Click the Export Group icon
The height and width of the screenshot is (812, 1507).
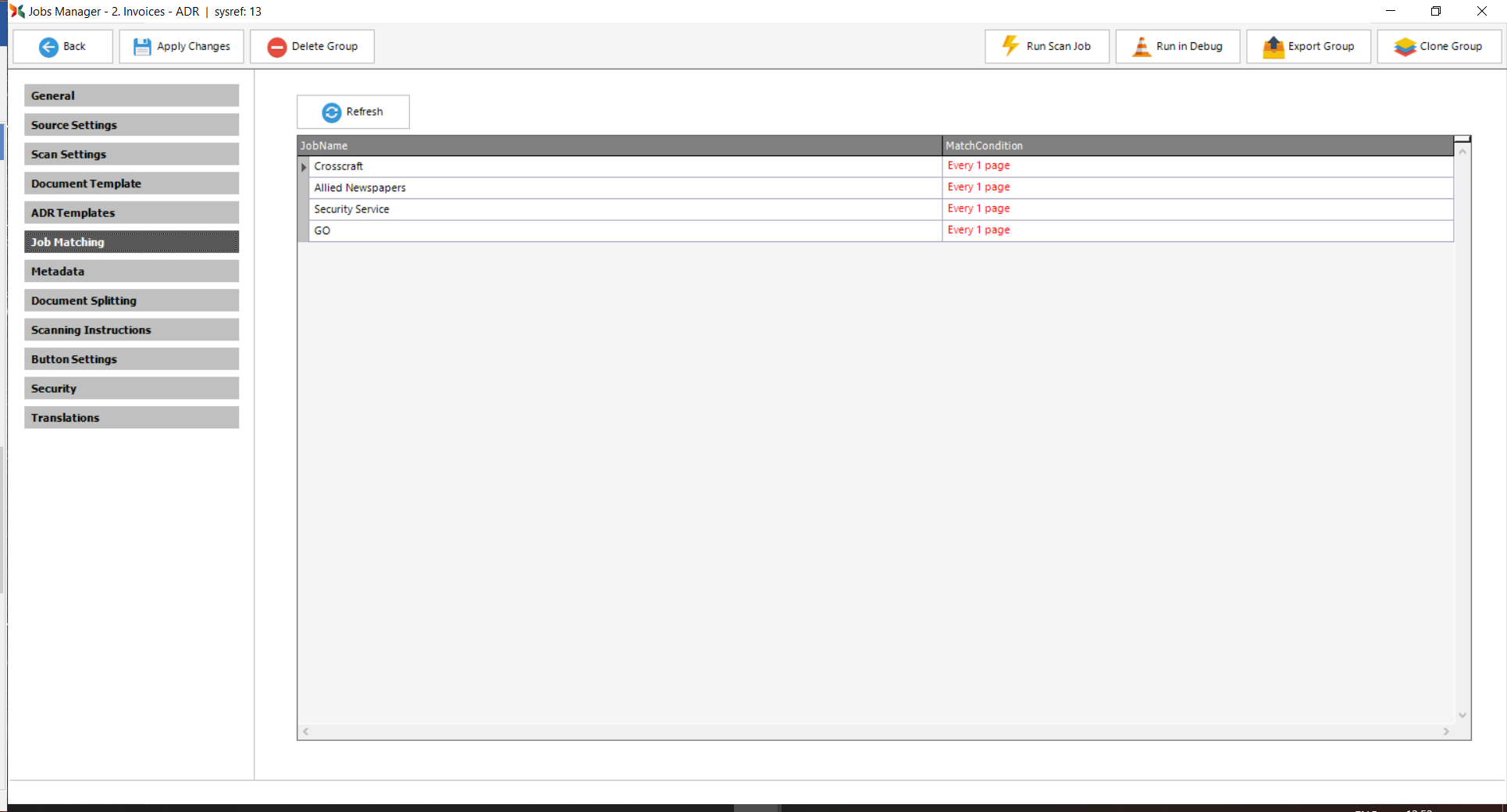point(1273,47)
